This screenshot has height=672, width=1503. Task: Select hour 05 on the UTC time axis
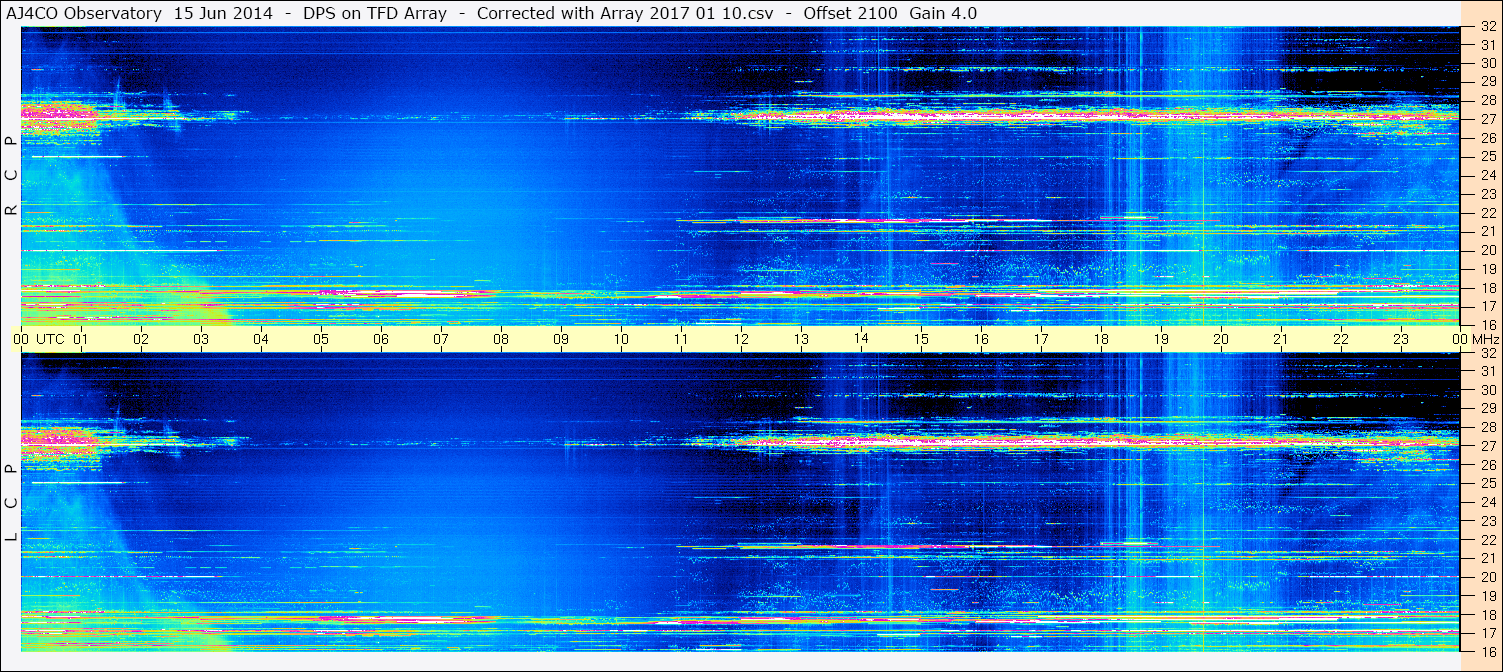click(321, 339)
